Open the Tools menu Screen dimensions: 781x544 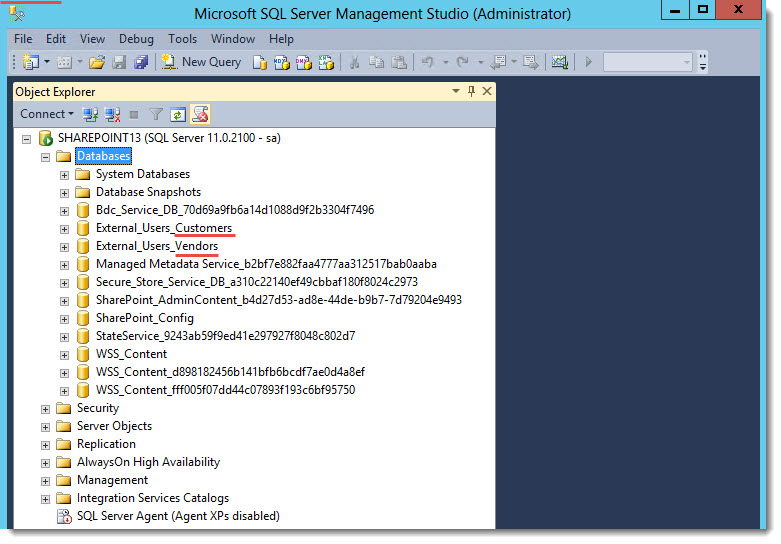(x=182, y=39)
